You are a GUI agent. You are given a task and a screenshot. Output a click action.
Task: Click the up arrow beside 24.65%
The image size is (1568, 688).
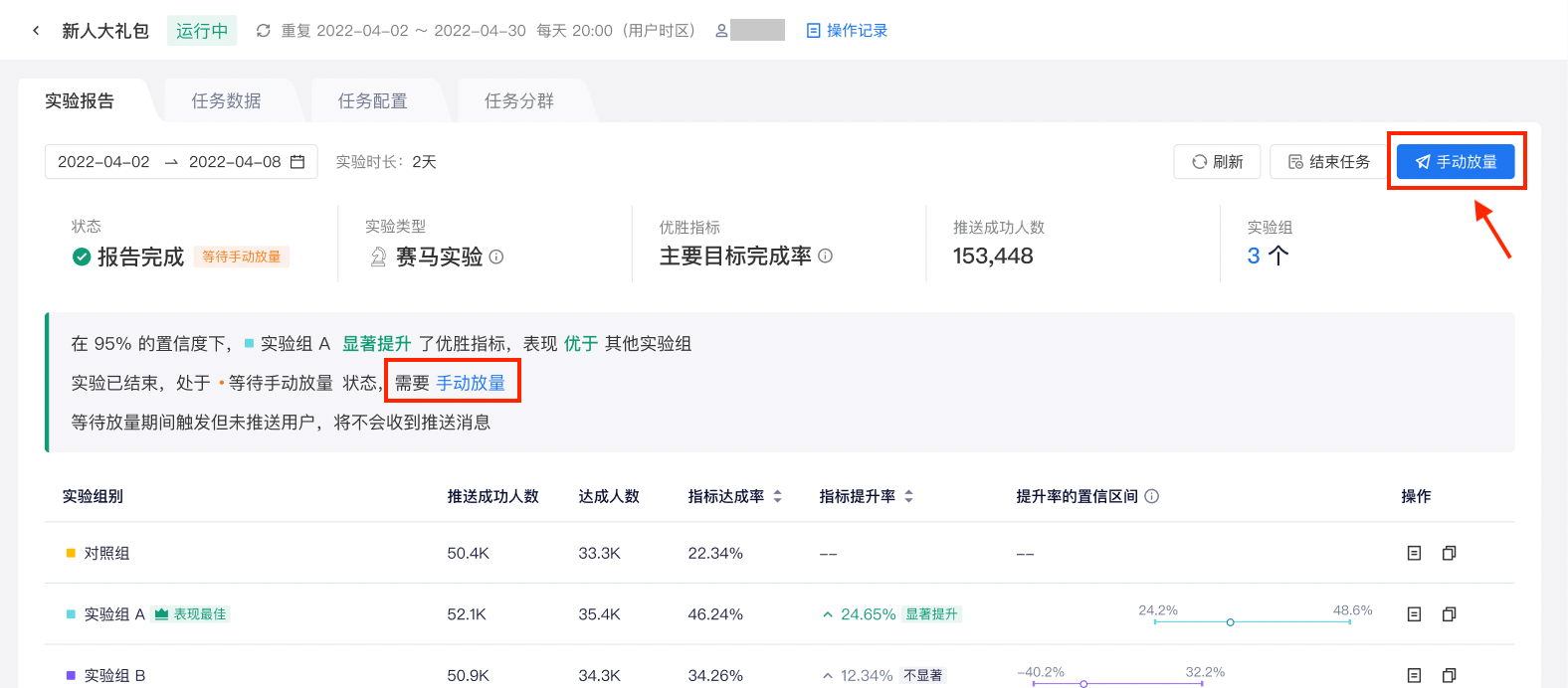point(827,614)
